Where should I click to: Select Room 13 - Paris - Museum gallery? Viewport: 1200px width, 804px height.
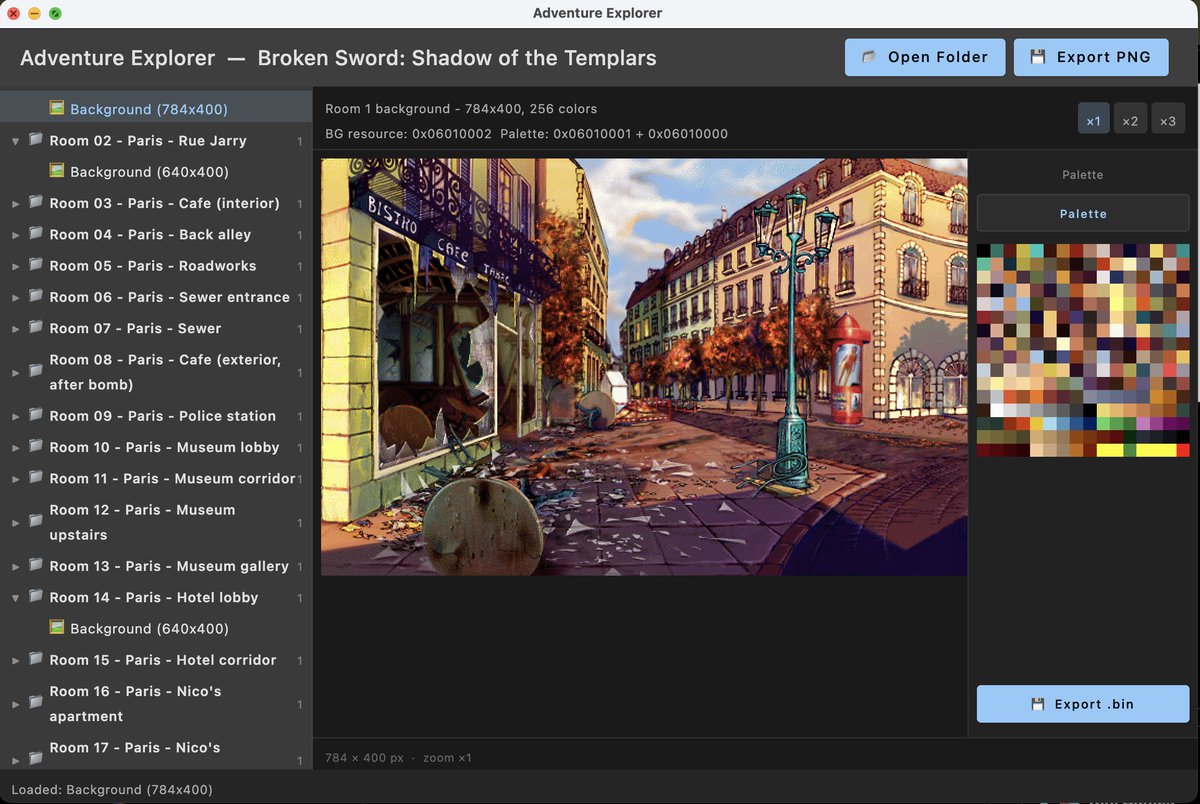(x=156, y=566)
